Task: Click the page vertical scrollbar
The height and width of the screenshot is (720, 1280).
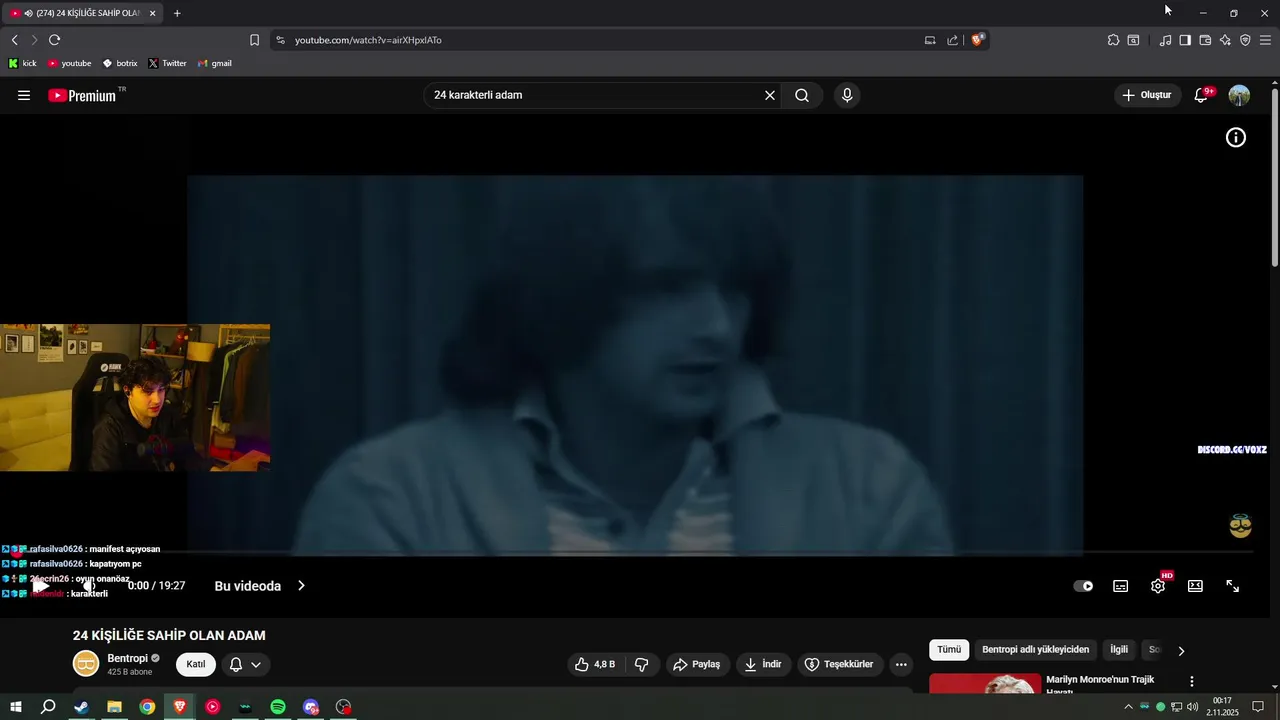Action: (x=1274, y=180)
